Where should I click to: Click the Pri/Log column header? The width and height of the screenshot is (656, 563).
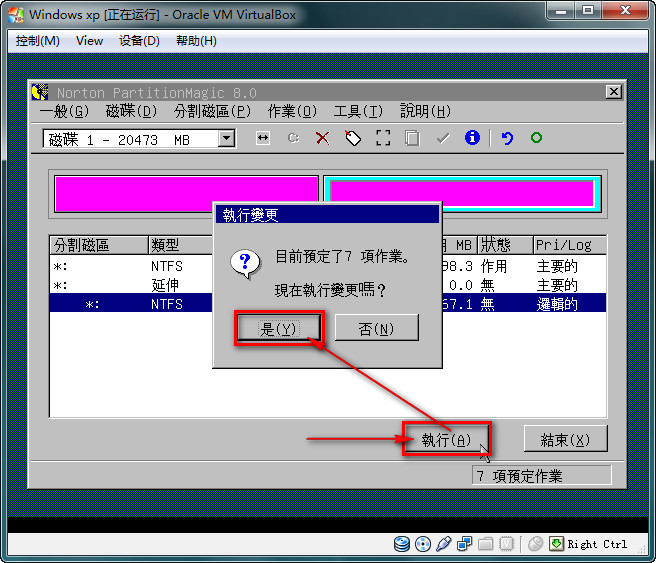coord(569,245)
